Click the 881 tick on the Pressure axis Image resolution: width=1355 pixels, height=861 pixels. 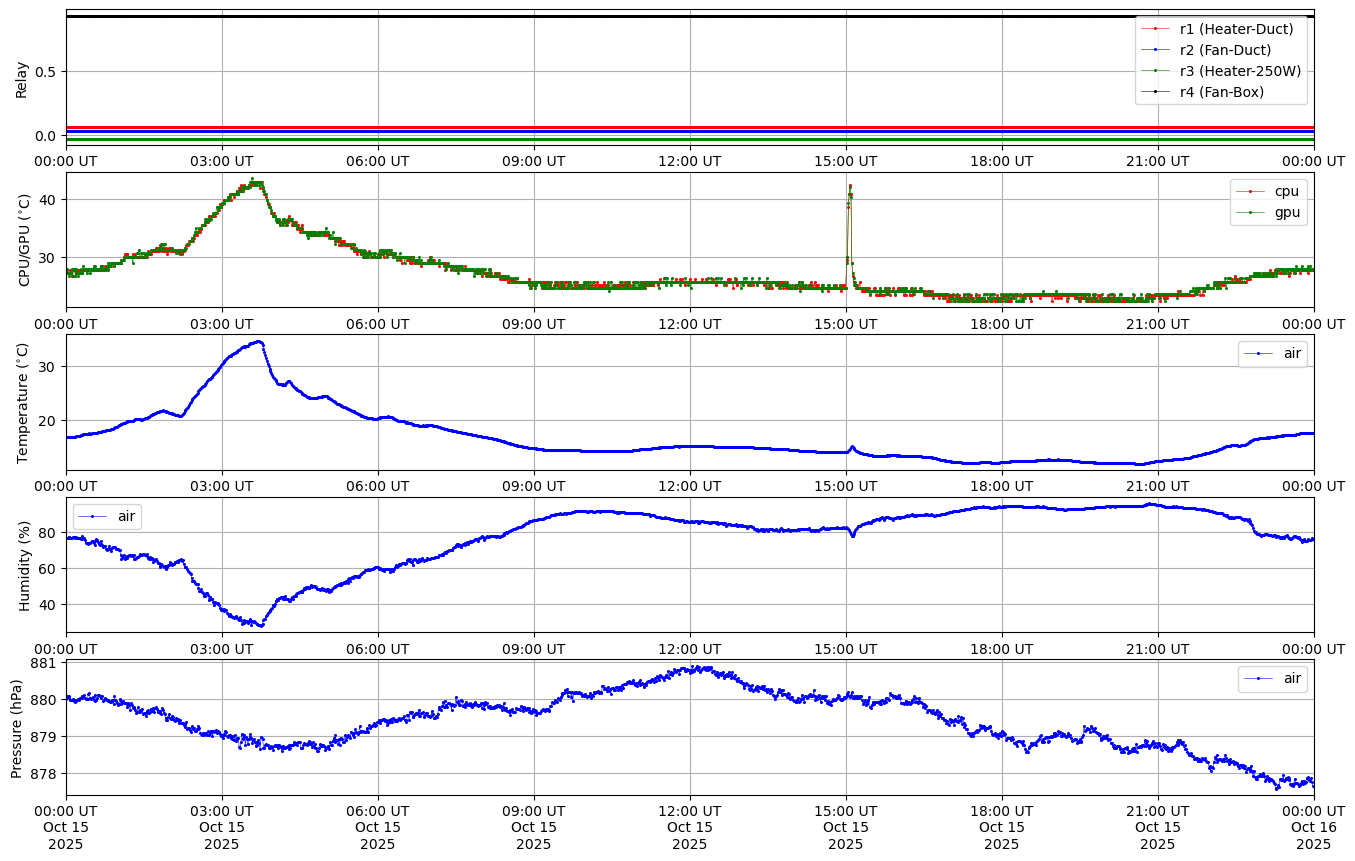pos(45,663)
